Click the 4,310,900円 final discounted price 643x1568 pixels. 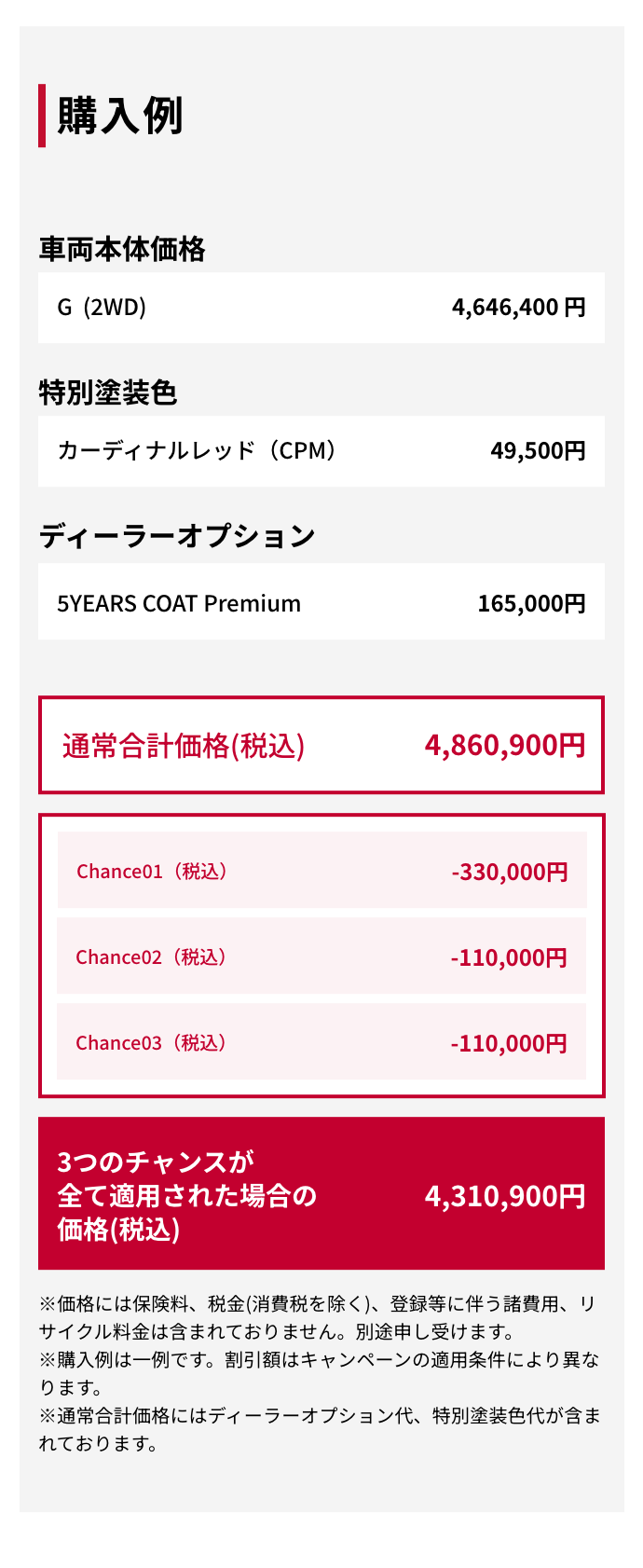point(505,1196)
